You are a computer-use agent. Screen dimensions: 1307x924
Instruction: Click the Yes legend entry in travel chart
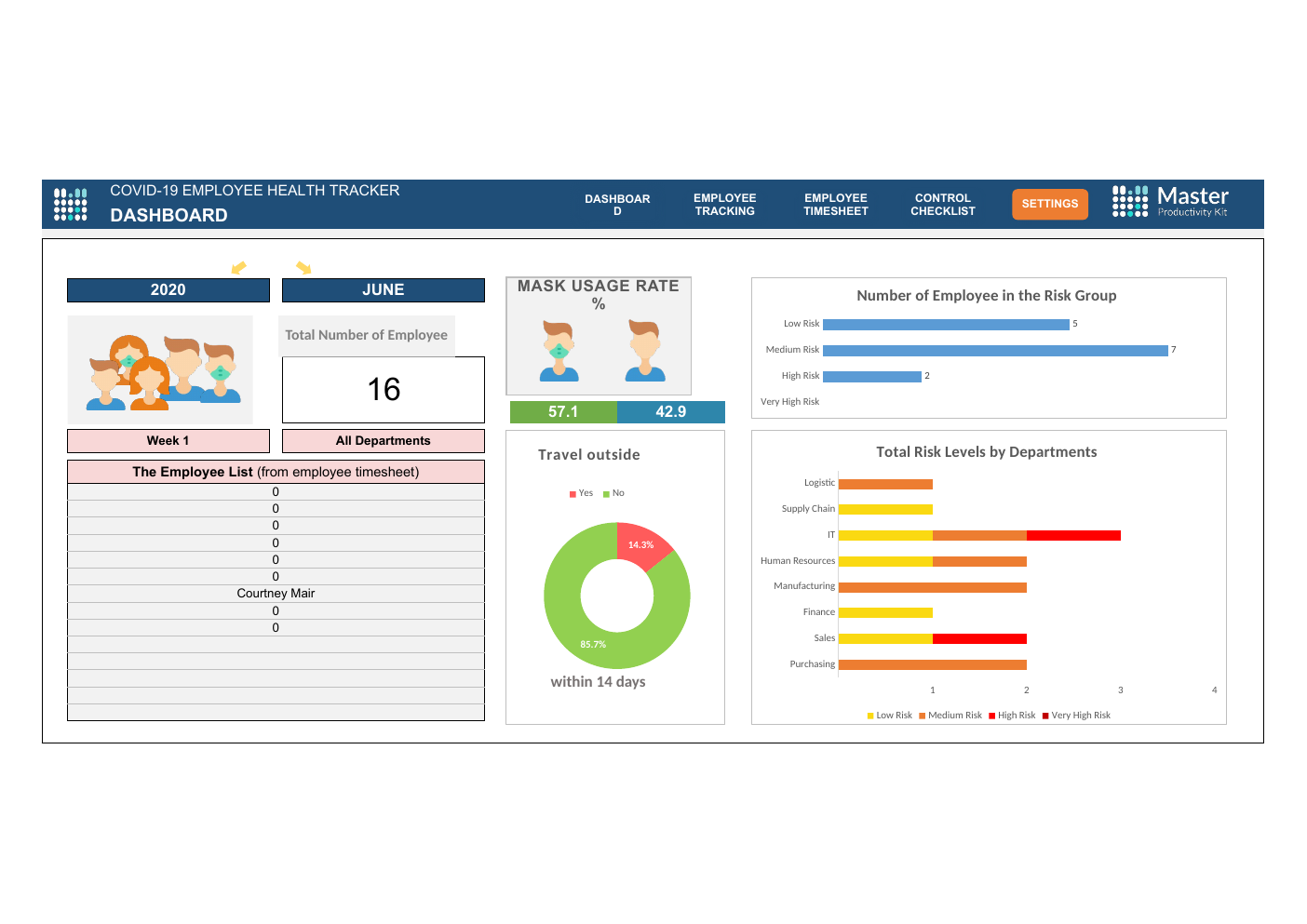tap(581, 493)
